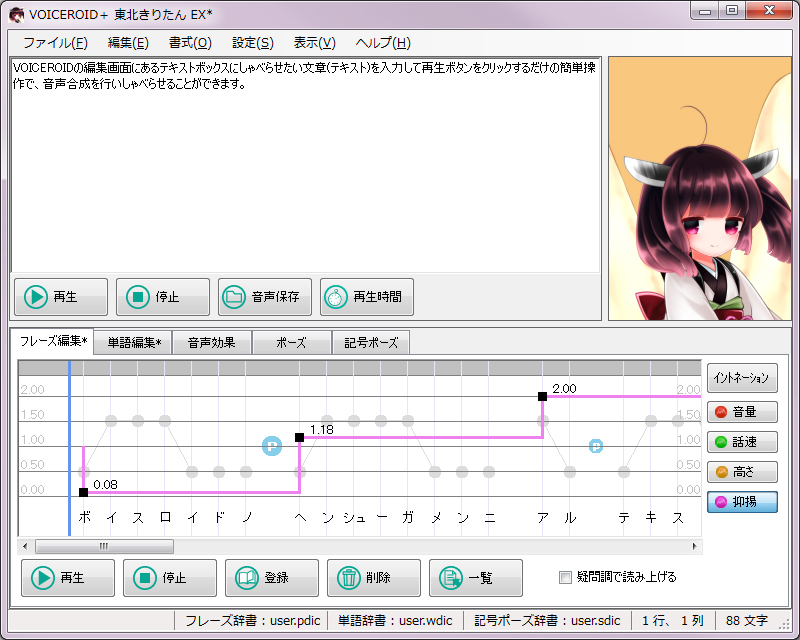This screenshot has width=800, height=640.
Task: Select the 抑揚 intonation range button
Action: (742, 502)
